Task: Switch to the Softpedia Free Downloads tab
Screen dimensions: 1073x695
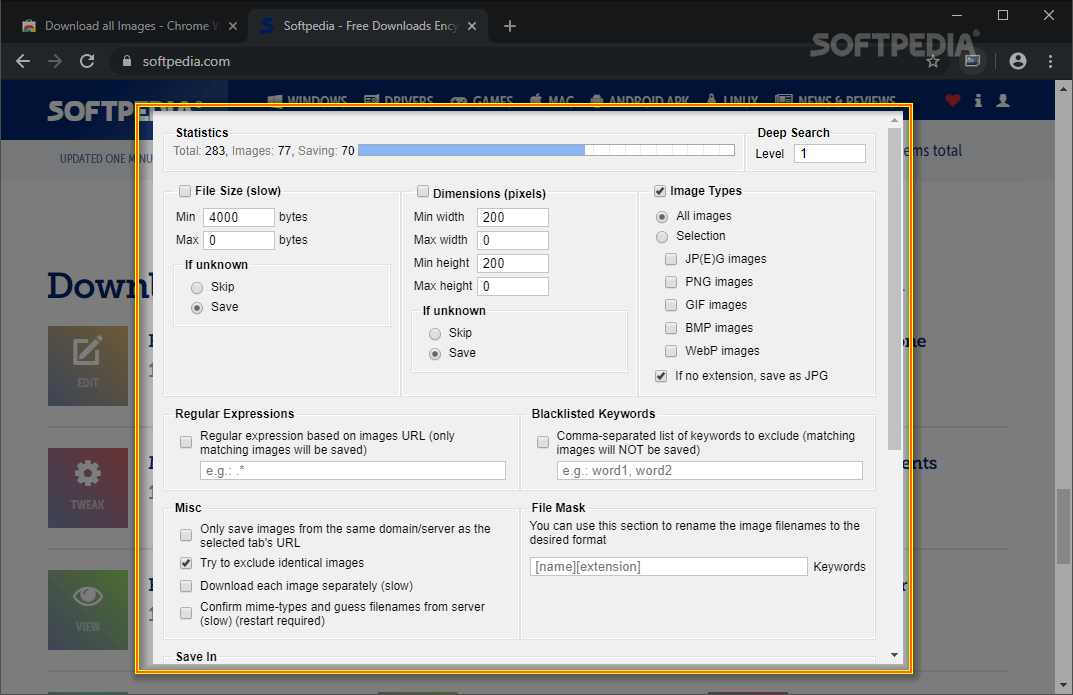Action: pyautogui.click(x=368, y=26)
